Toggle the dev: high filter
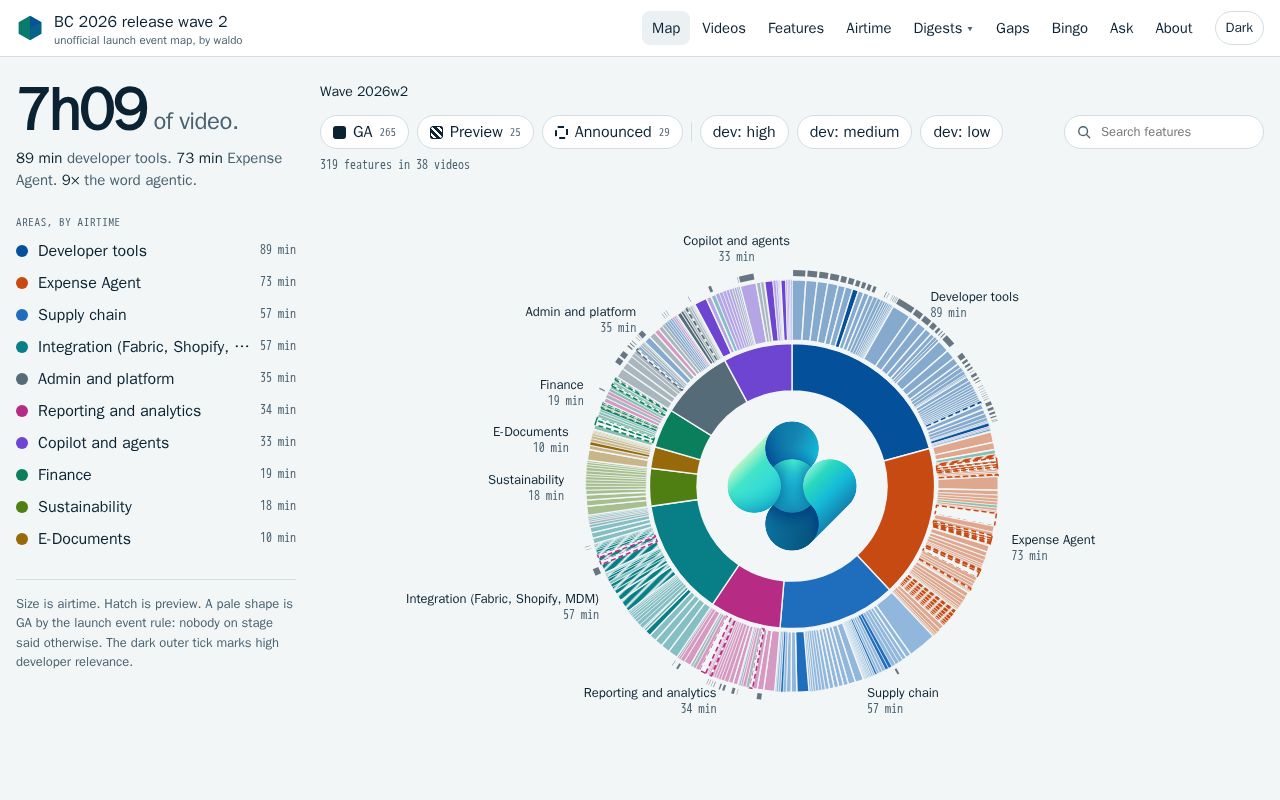 pyautogui.click(x=744, y=132)
